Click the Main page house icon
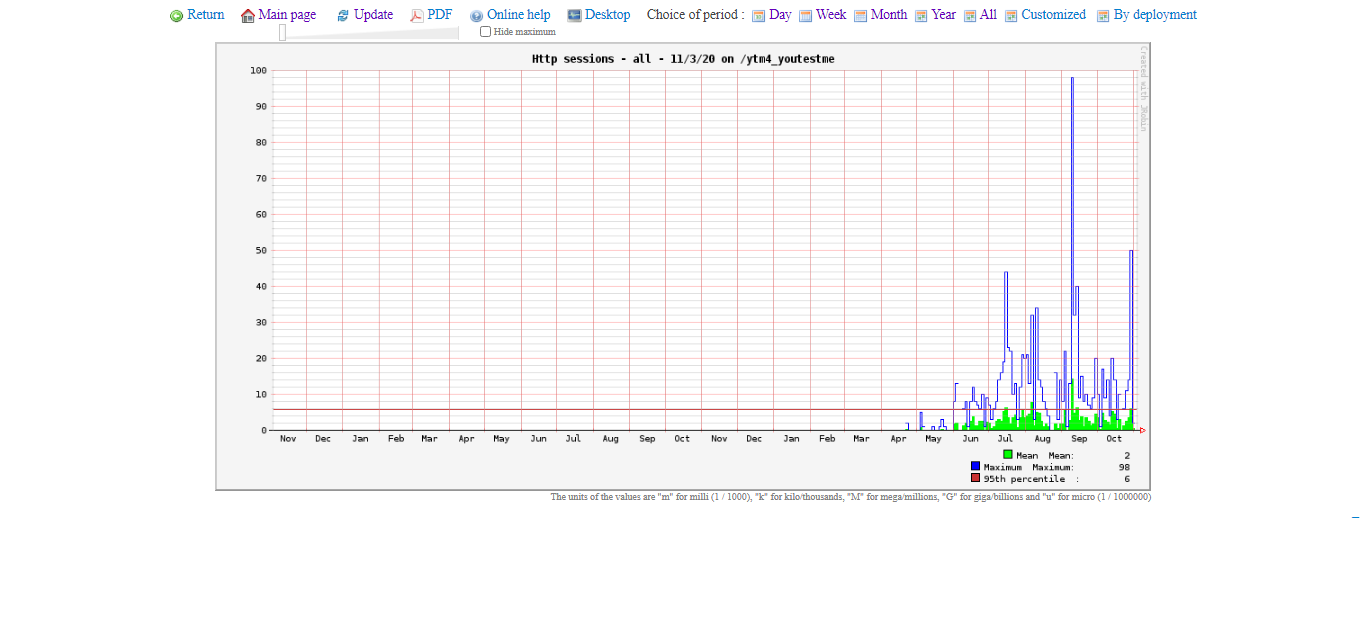 coord(248,16)
